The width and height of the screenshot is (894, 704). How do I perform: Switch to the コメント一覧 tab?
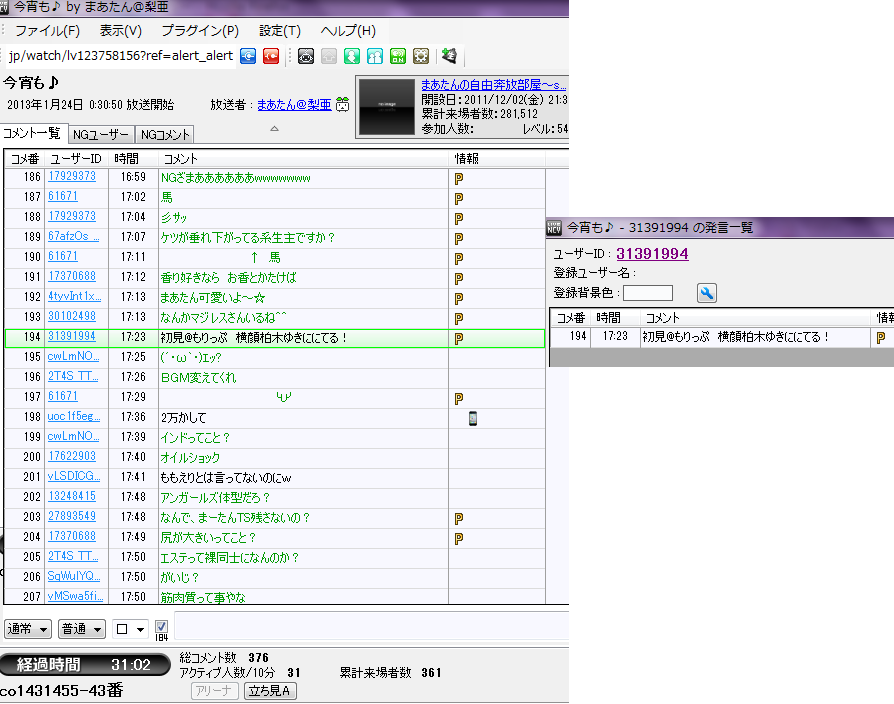click(32, 133)
